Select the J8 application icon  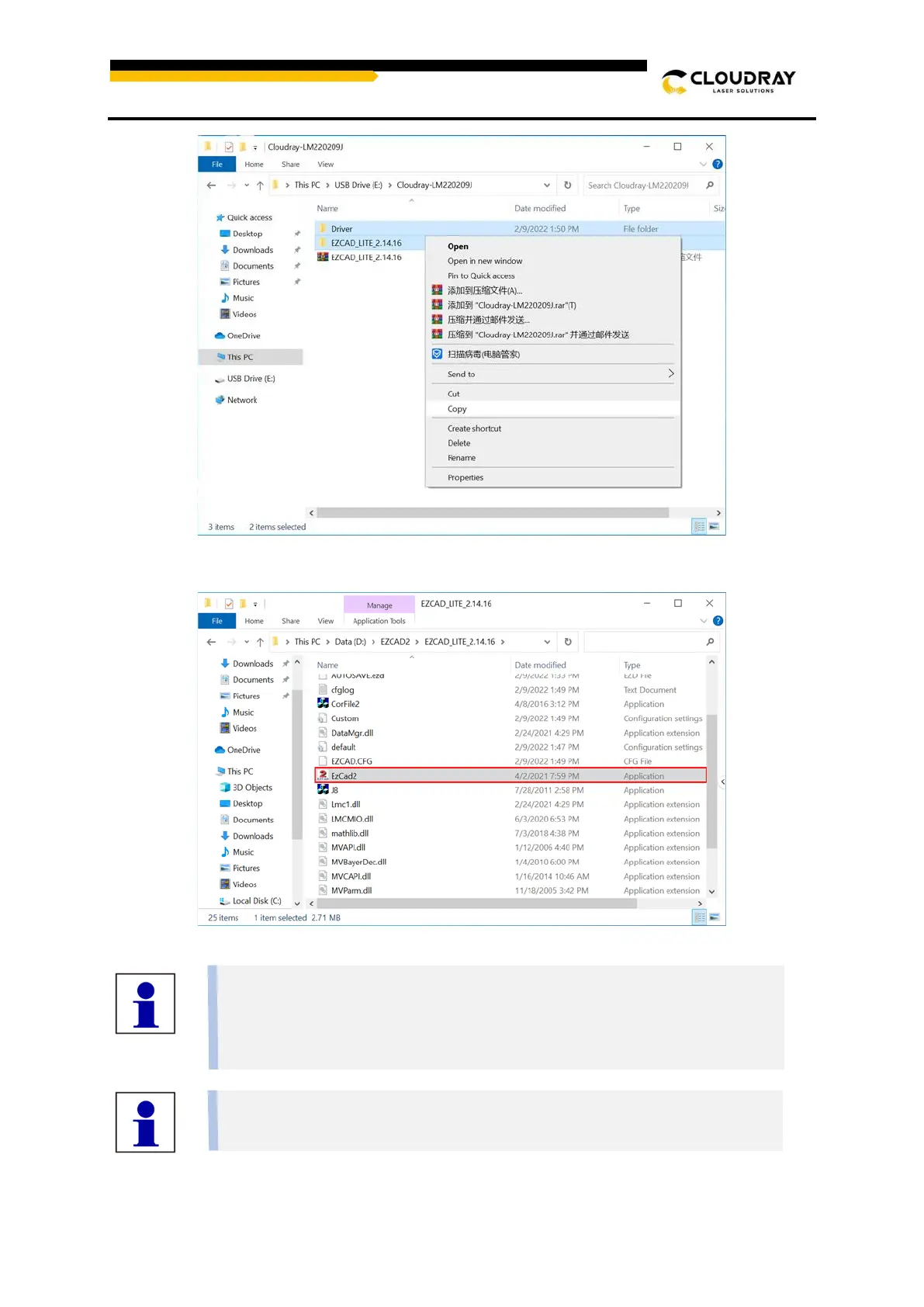tap(323, 790)
